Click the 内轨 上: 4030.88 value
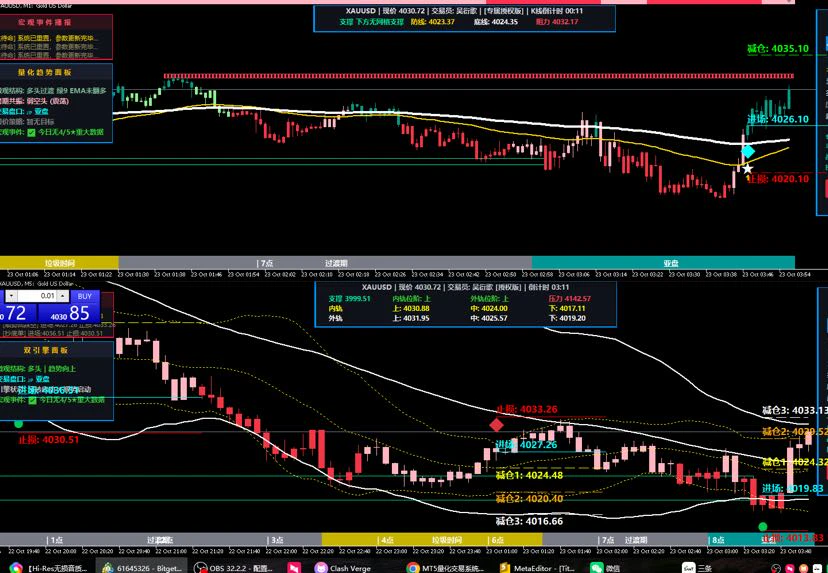This screenshot has width=828, height=573. coord(411,308)
